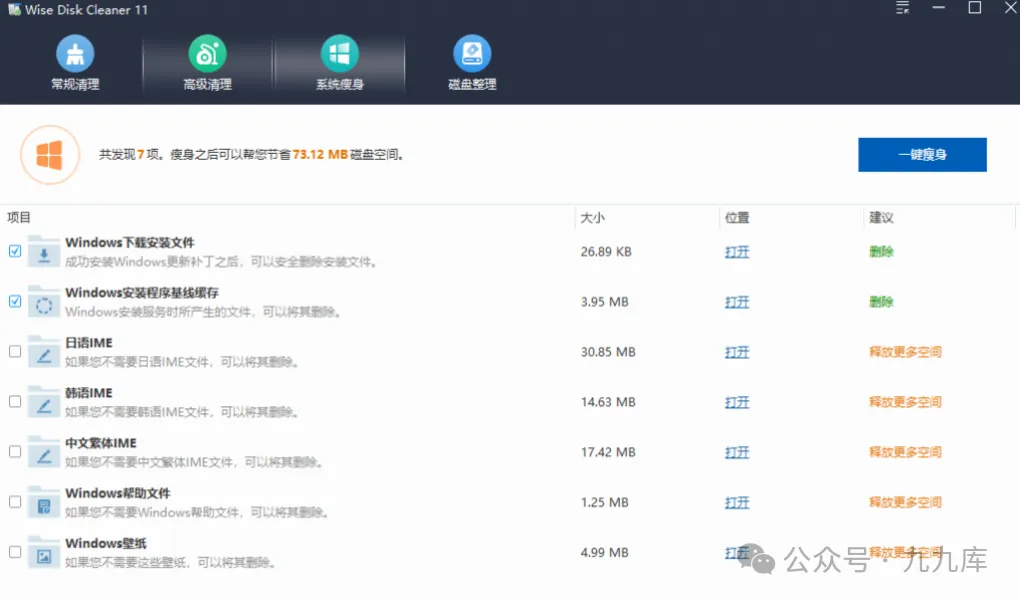Open location of Windows下载安装文件
1020x601 pixels.
click(x=737, y=252)
